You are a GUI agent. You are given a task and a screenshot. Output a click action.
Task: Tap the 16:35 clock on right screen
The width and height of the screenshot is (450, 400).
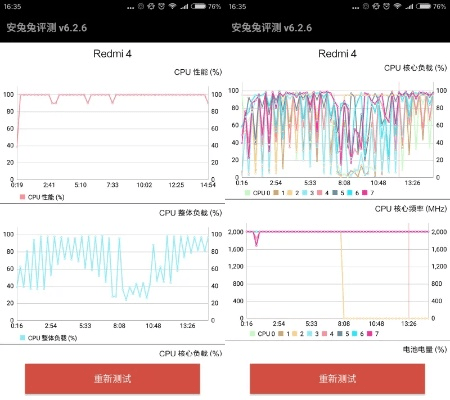pyautogui.click(x=237, y=6)
